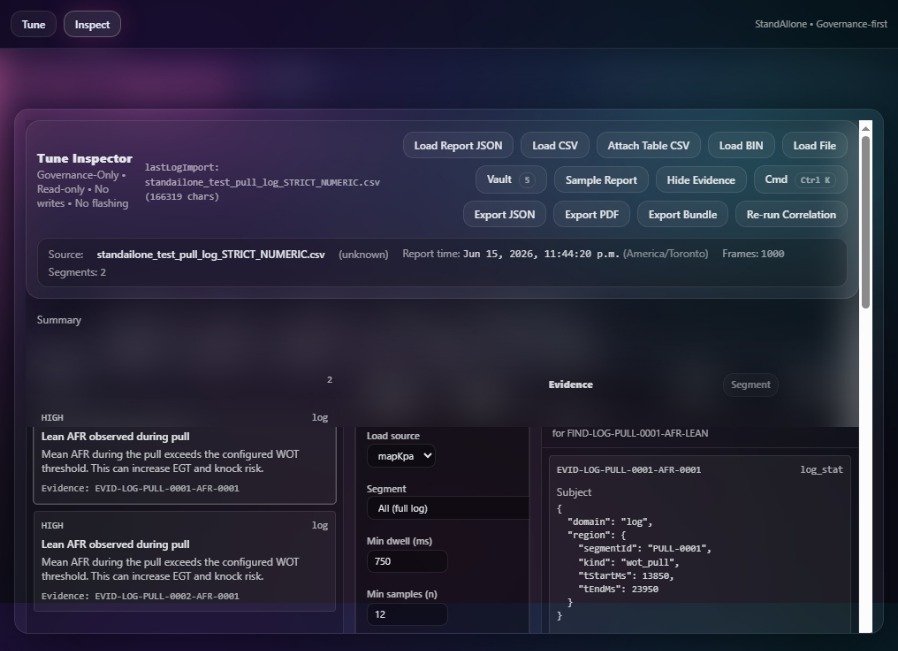
Task: Click the vertical scrollbar thumb
Action: pyautogui.click(x=865, y=222)
